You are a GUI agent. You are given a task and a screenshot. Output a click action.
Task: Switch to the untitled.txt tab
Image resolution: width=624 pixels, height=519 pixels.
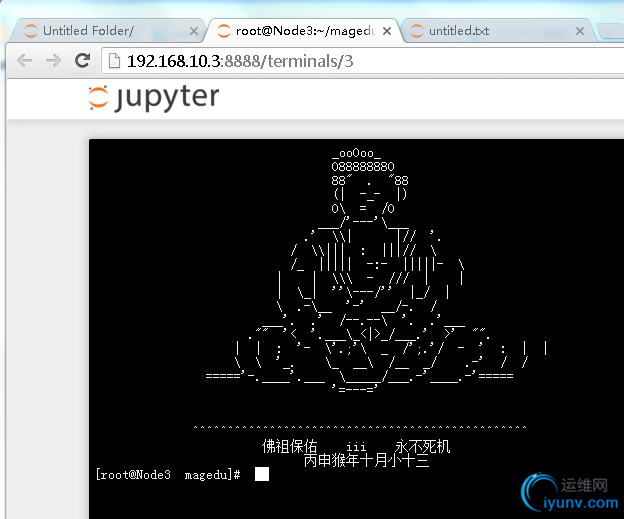pyautogui.click(x=498, y=31)
